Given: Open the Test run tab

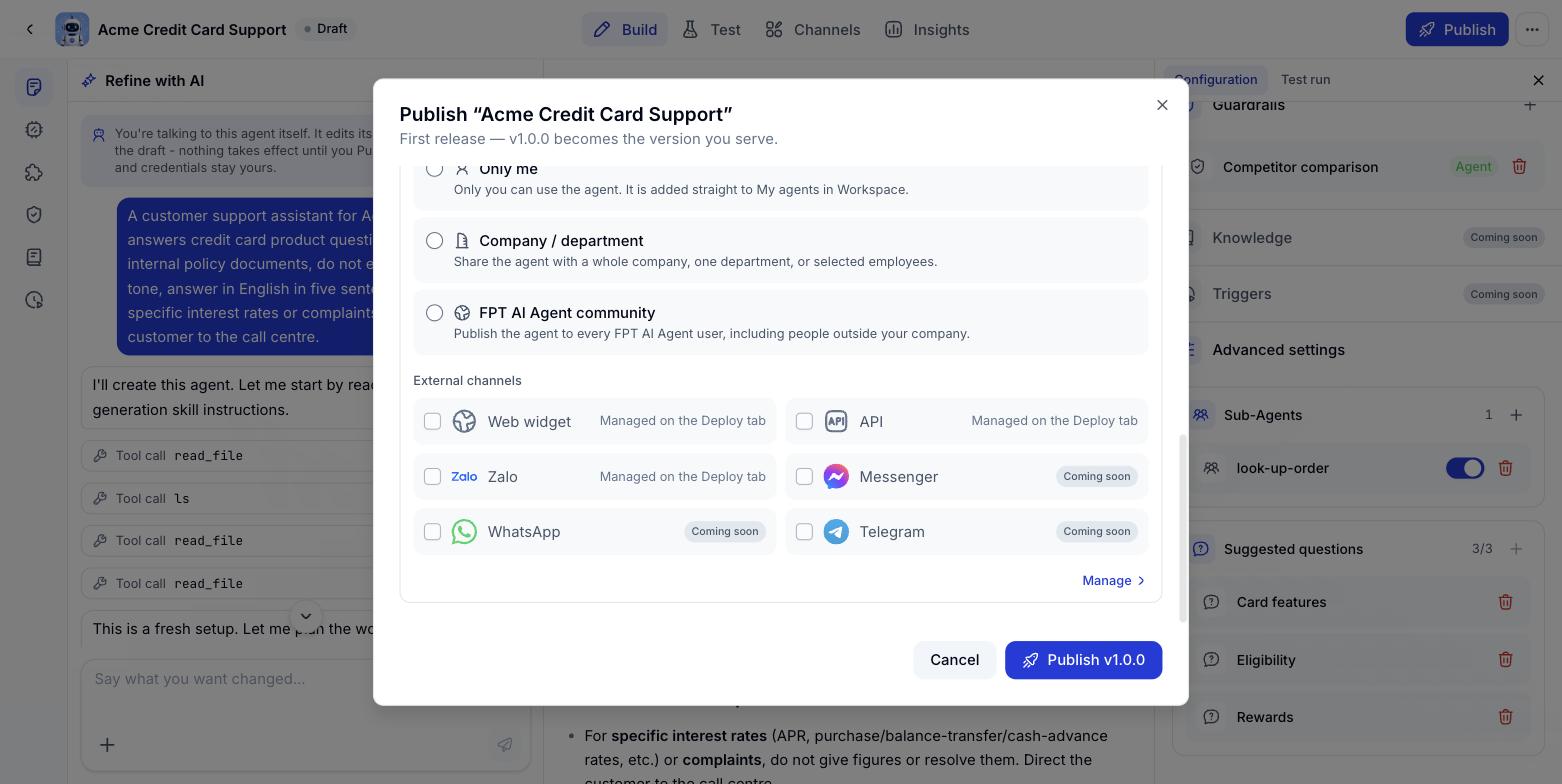Looking at the screenshot, I should coord(1305,79).
